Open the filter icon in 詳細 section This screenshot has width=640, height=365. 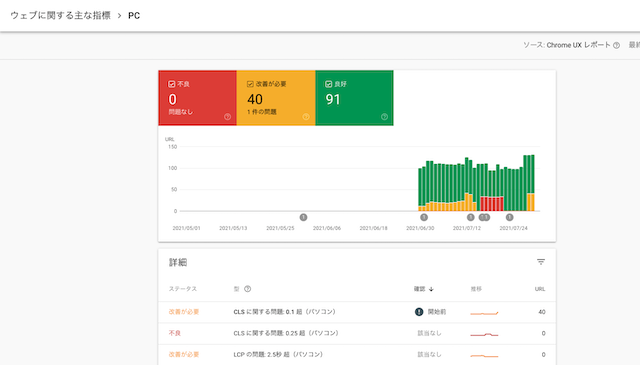point(541,262)
